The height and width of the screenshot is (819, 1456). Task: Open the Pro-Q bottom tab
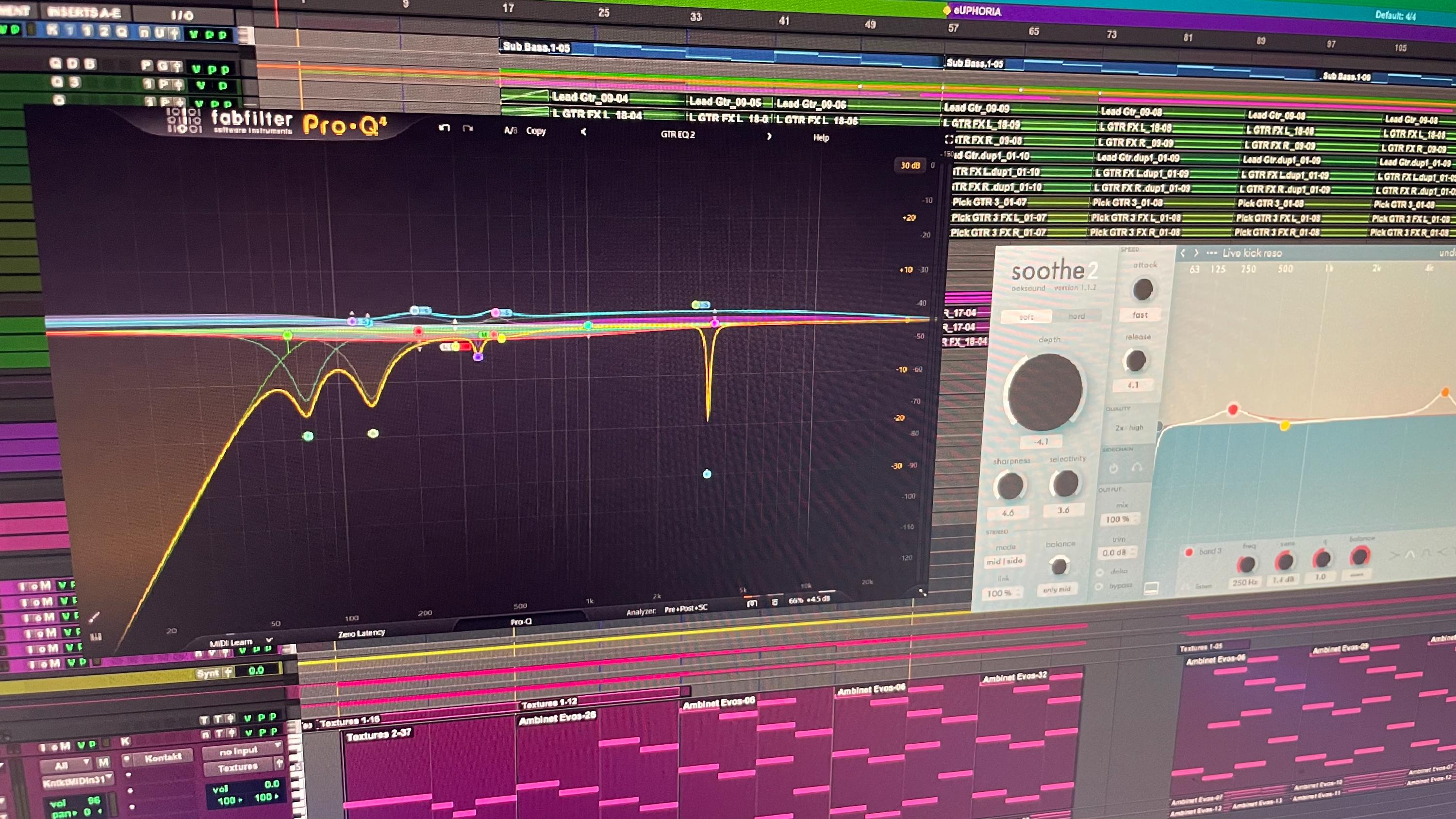(521, 622)
